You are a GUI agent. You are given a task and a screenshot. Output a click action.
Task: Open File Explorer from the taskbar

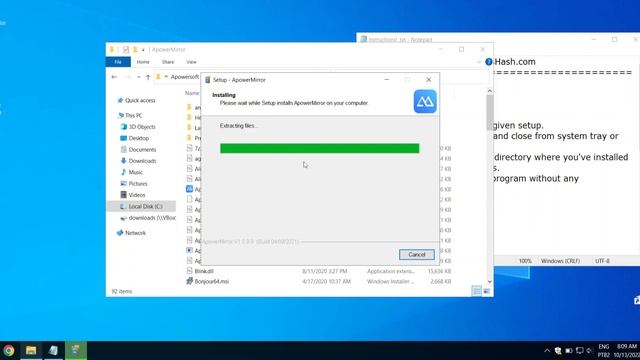(x=31, y=350)
